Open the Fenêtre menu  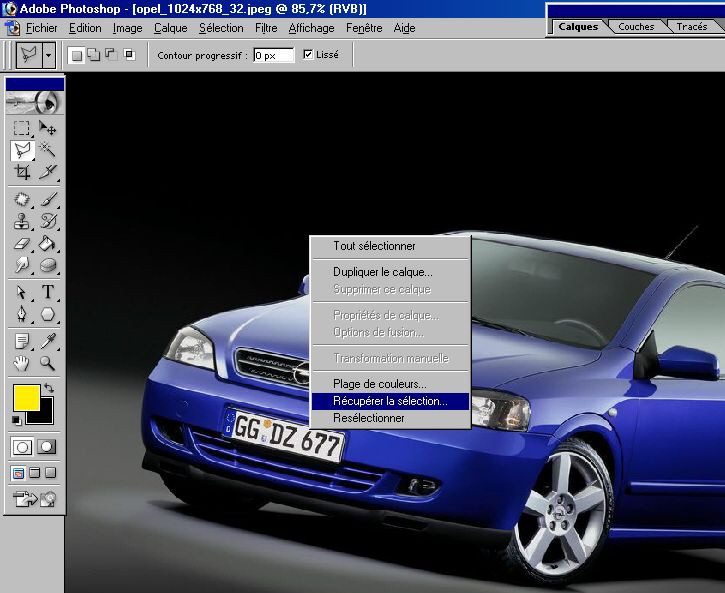364,28
